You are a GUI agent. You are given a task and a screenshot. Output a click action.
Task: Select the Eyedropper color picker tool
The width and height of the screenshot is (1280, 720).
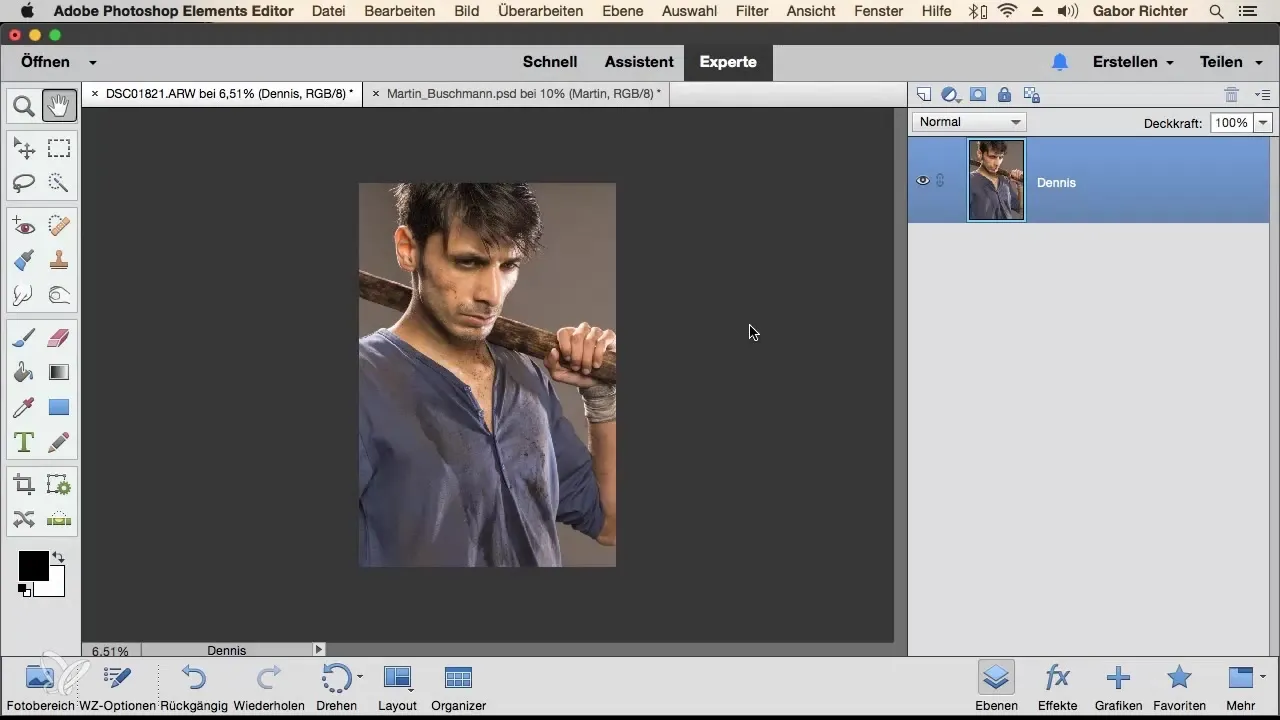click(x=24, y=407)
